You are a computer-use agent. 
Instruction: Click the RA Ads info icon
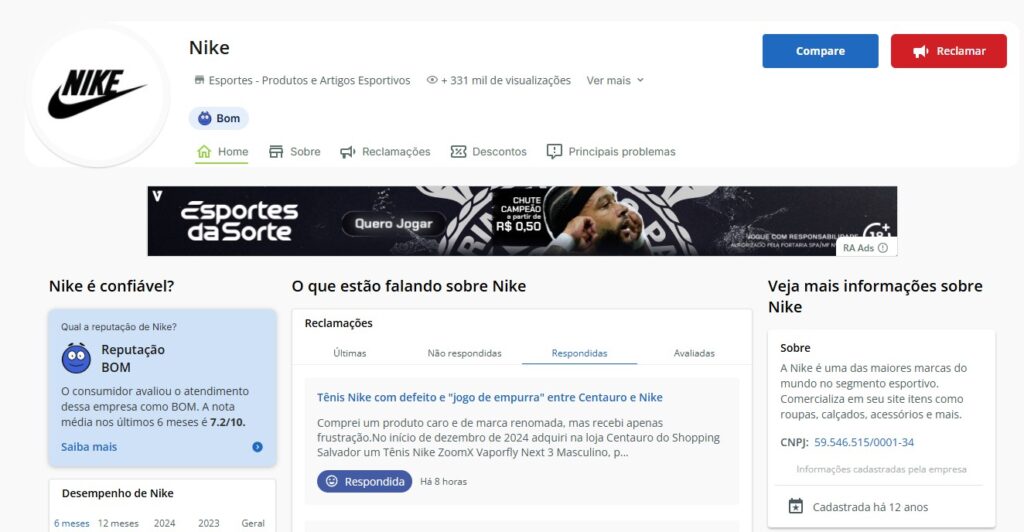[883, 248]
